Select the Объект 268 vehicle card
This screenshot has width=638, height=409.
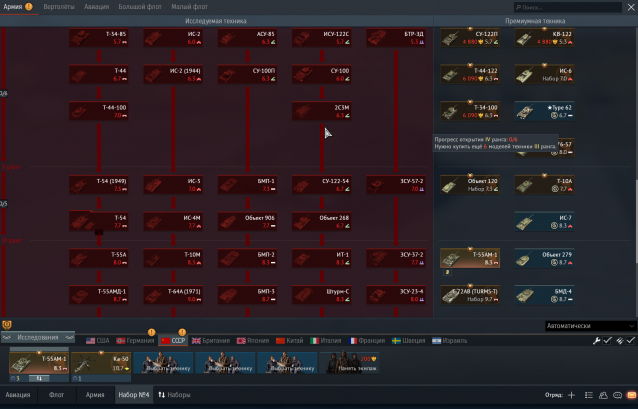[321, 221]
